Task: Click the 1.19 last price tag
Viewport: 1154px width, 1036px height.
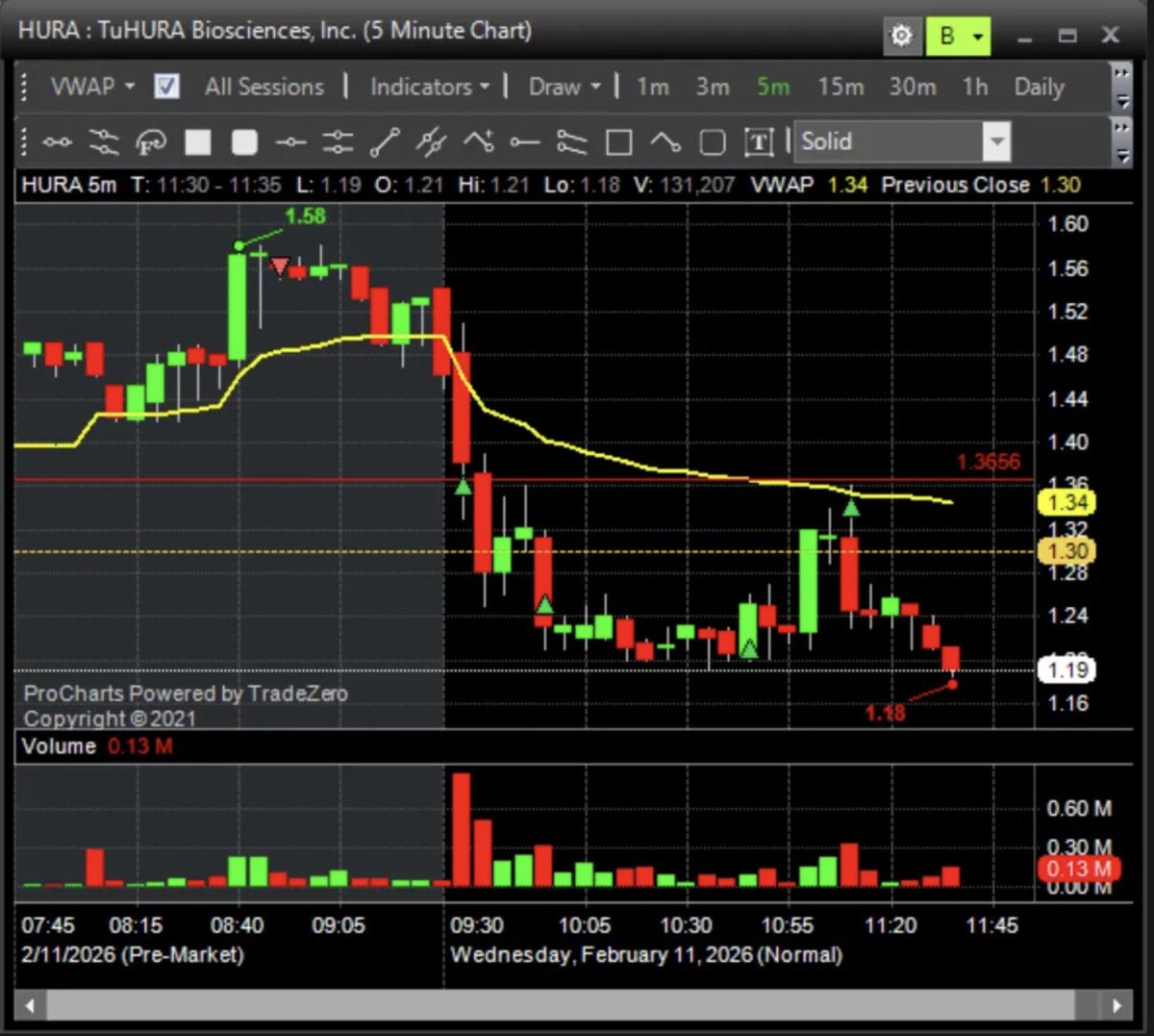Action: (1067, 670)
